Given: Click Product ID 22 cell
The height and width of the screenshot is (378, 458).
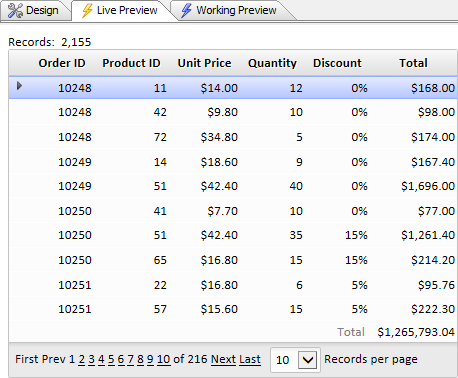Looking at the screenshot, I should 160,285.
